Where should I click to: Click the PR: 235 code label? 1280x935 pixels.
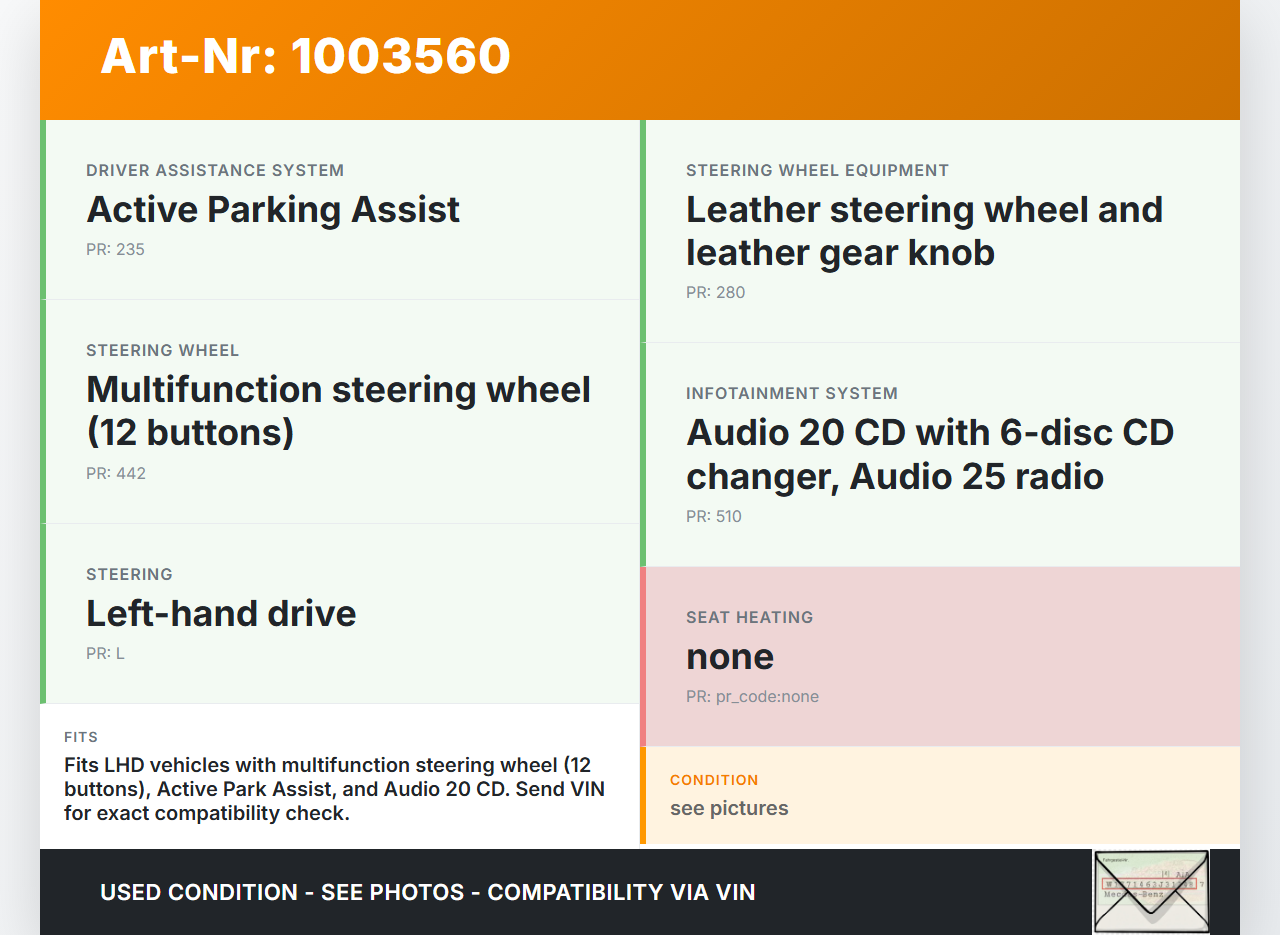[x=115, y=250]
